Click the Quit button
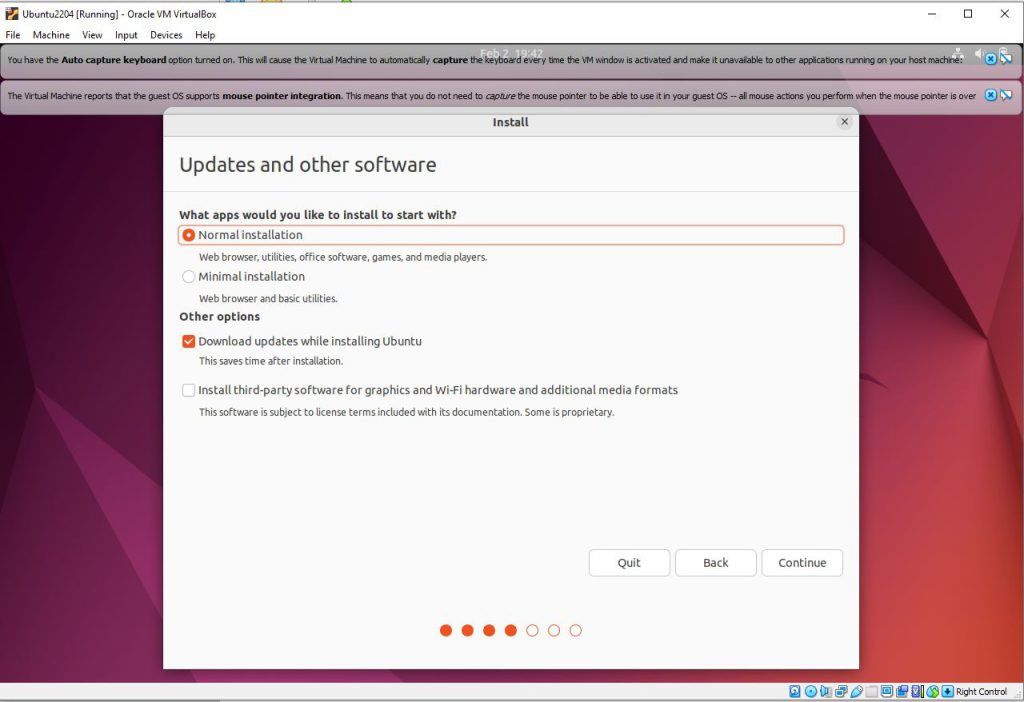Viewport: 1024px width, 702px height. (629, 563)
